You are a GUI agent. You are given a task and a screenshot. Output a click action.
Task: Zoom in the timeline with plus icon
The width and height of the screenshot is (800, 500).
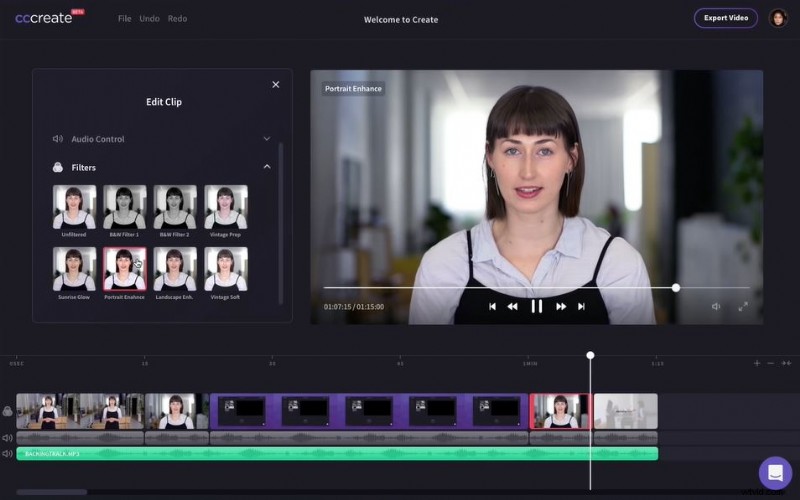coord(757,363)
